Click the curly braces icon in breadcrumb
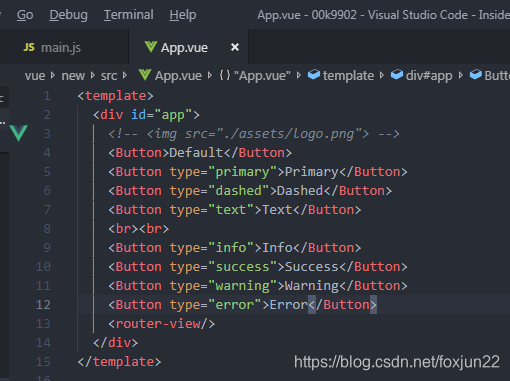 point(225,75)
